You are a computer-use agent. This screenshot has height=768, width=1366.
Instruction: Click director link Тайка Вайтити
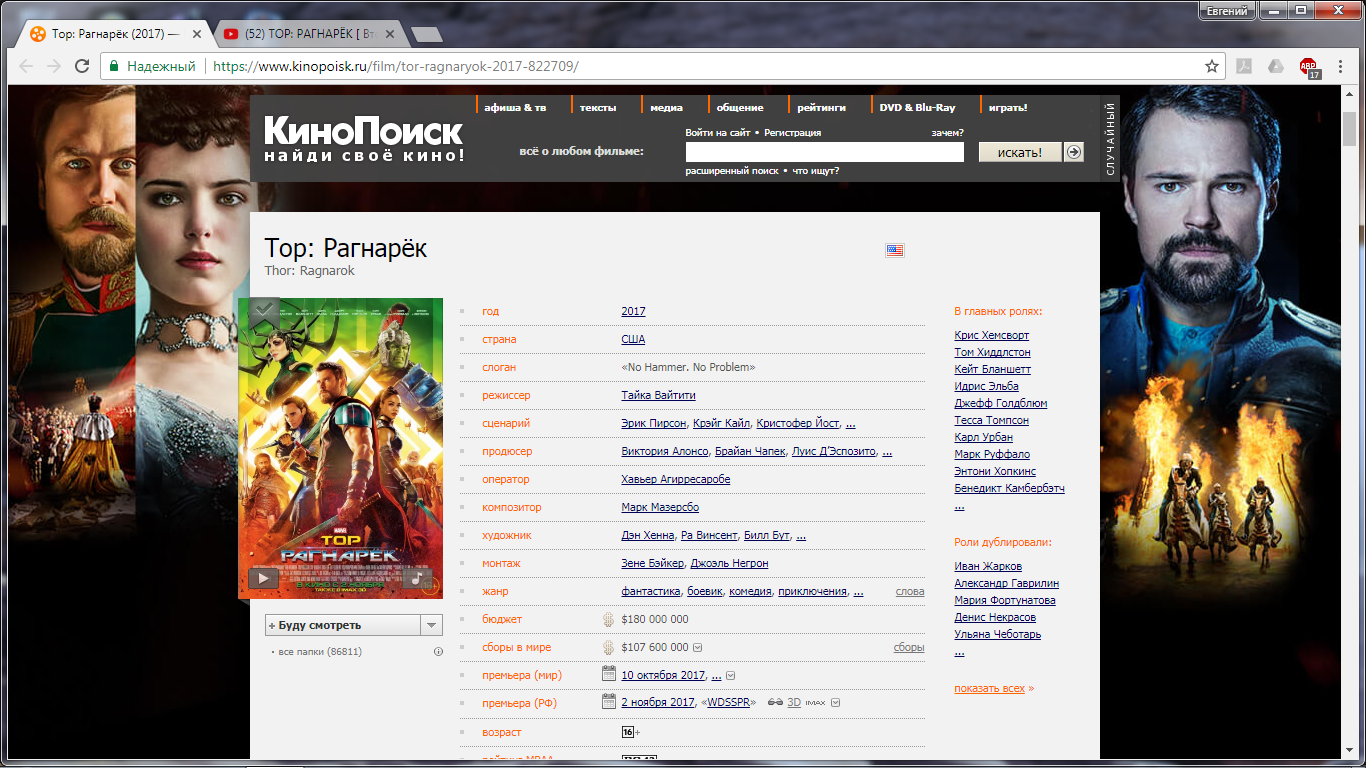pos(658,396)
